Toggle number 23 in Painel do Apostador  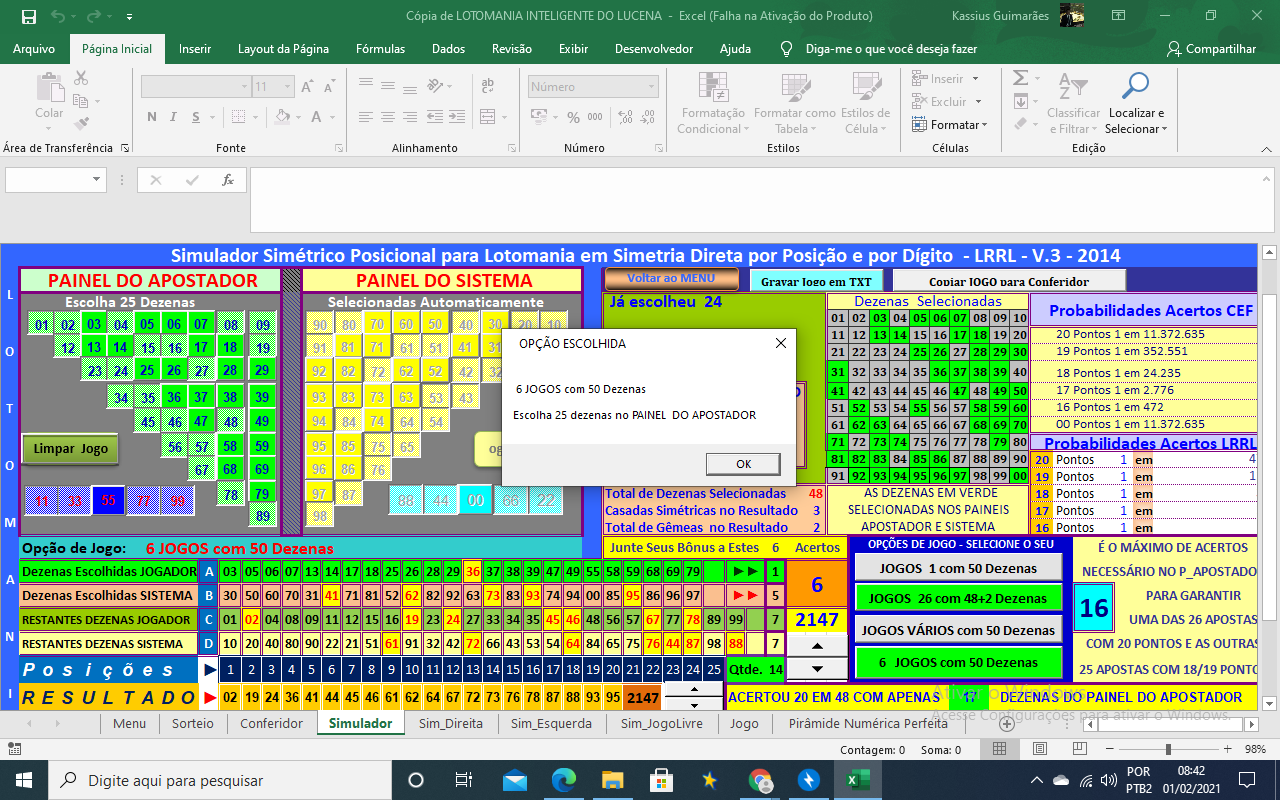[x=95, y=371]
